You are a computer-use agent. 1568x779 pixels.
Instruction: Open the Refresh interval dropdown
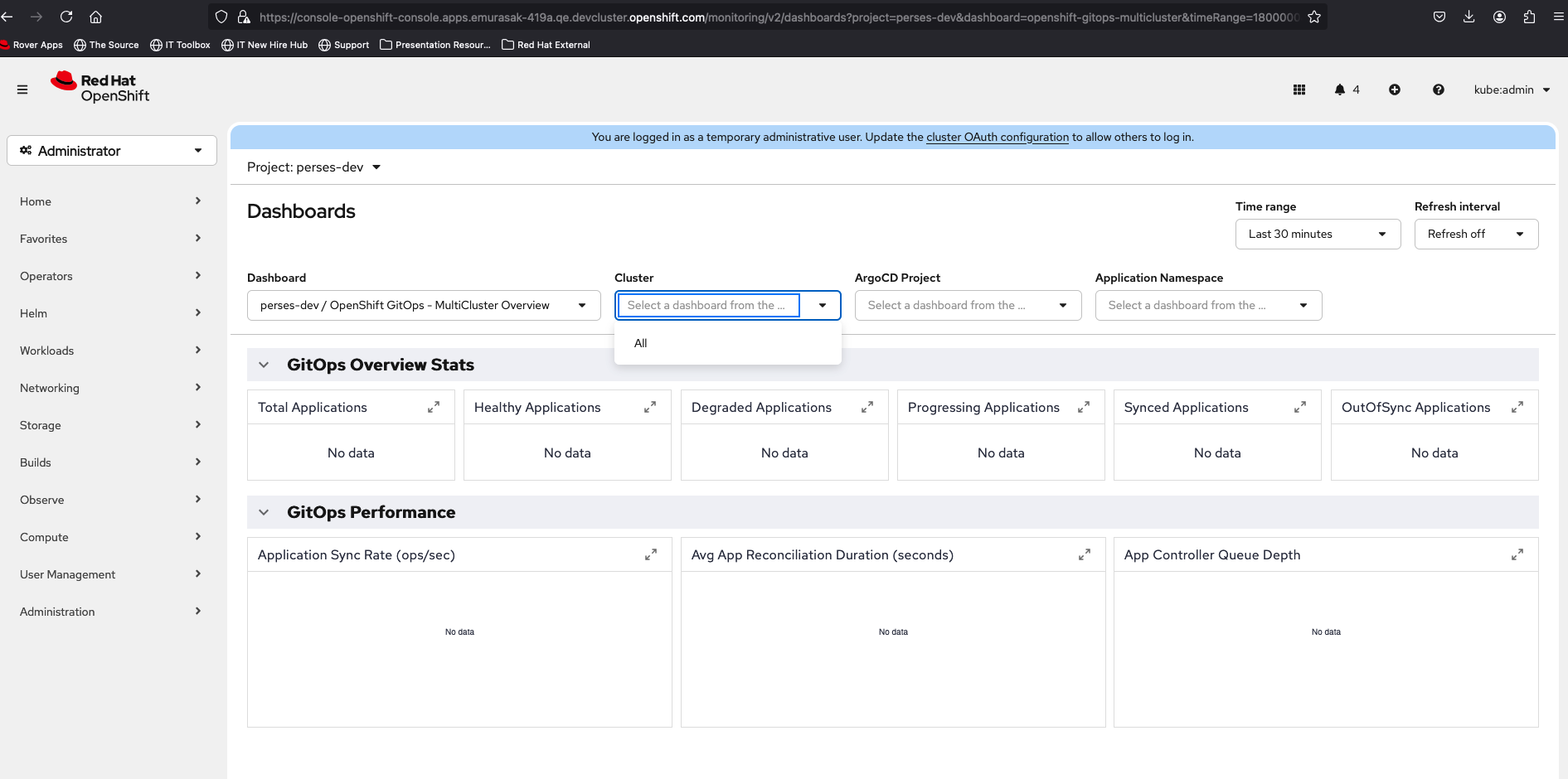[x=1475, y=234]
